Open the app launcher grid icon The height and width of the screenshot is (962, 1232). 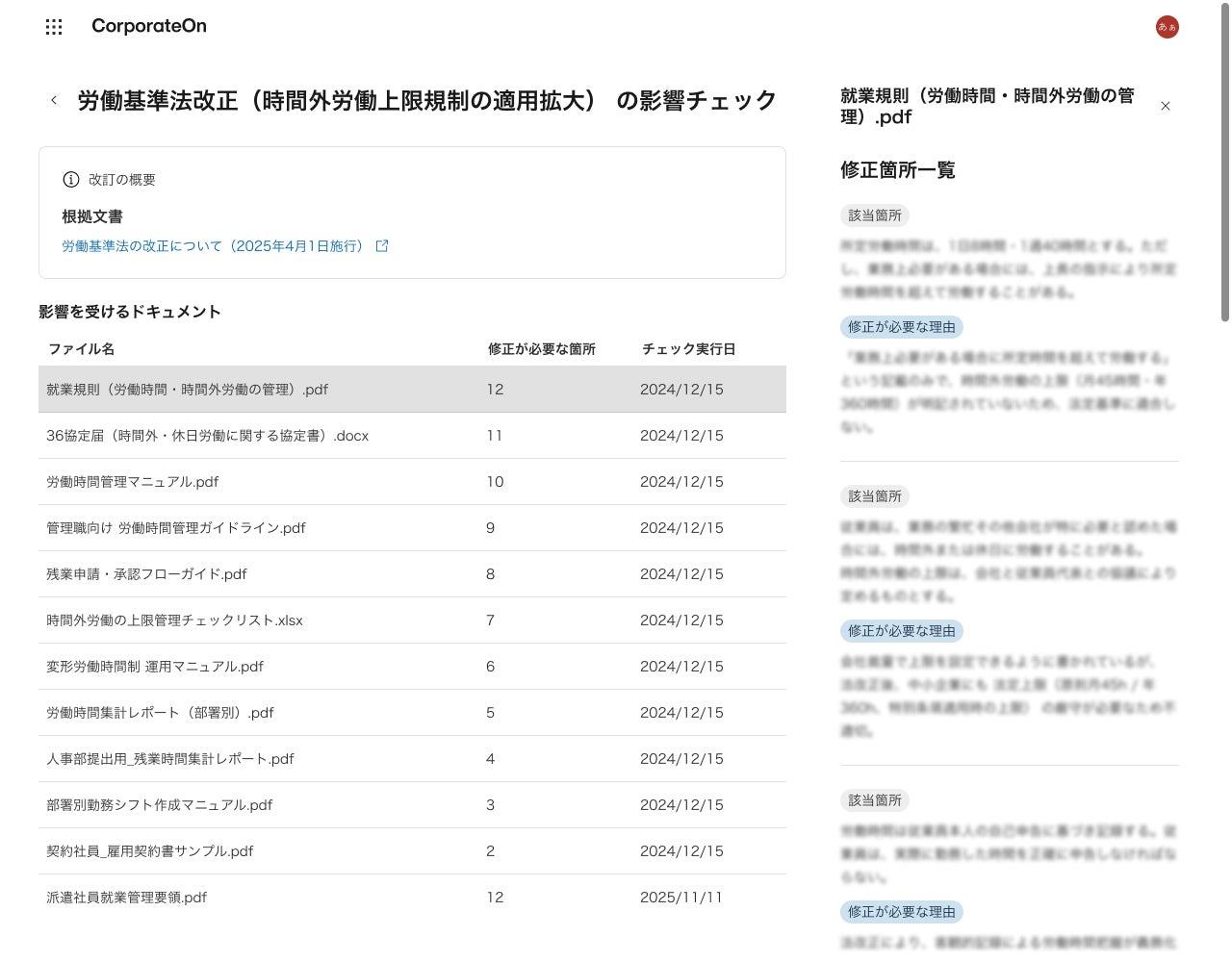pyautogui.click(x=54, y=27)
